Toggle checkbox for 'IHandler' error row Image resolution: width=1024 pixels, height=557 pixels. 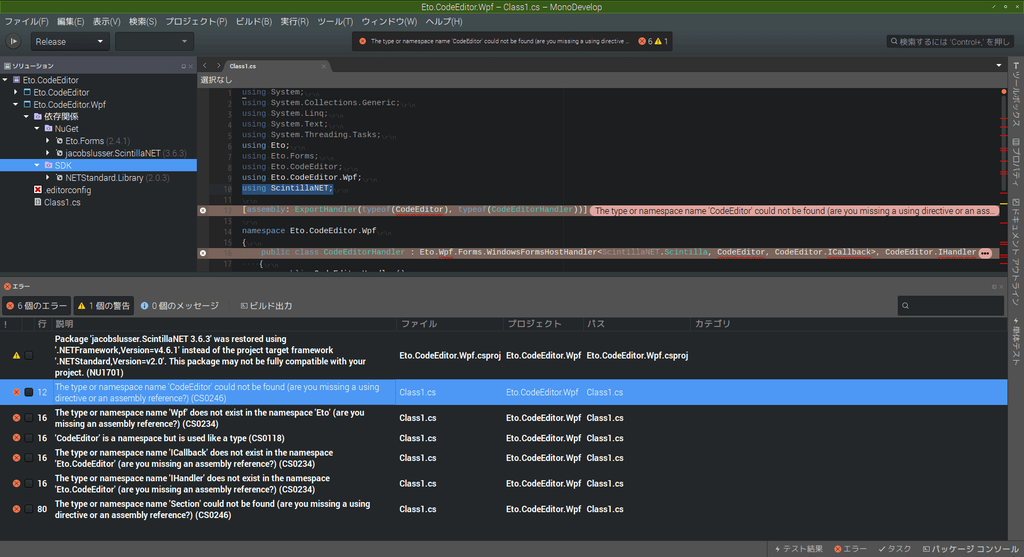pyautogui.click(x=29, y=484)
